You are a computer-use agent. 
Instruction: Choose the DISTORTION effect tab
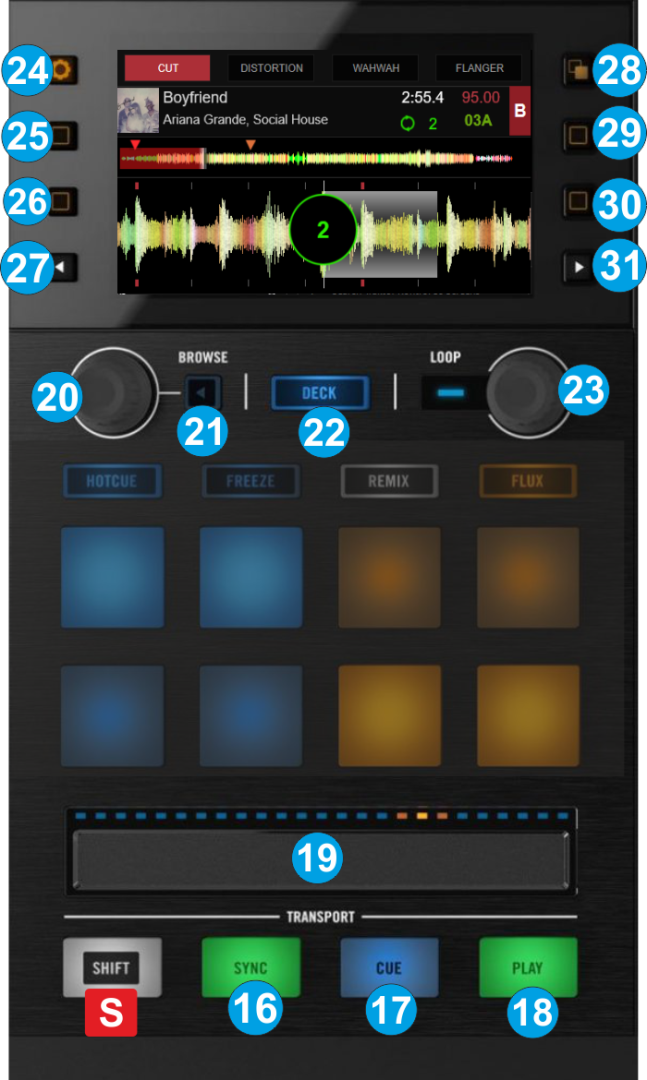click(271, 68)
